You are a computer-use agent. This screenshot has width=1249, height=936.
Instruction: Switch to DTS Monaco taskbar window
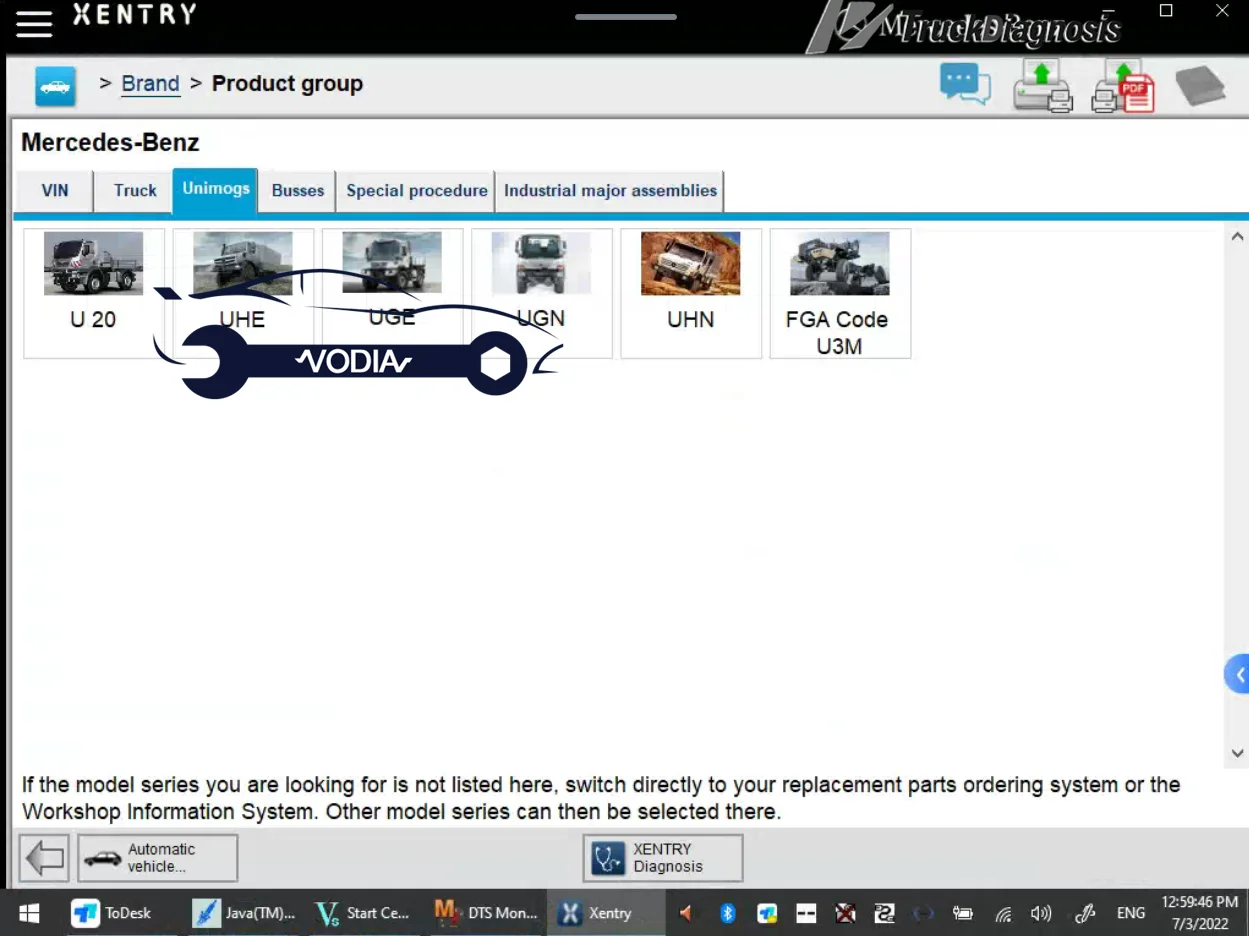point(486,913)
